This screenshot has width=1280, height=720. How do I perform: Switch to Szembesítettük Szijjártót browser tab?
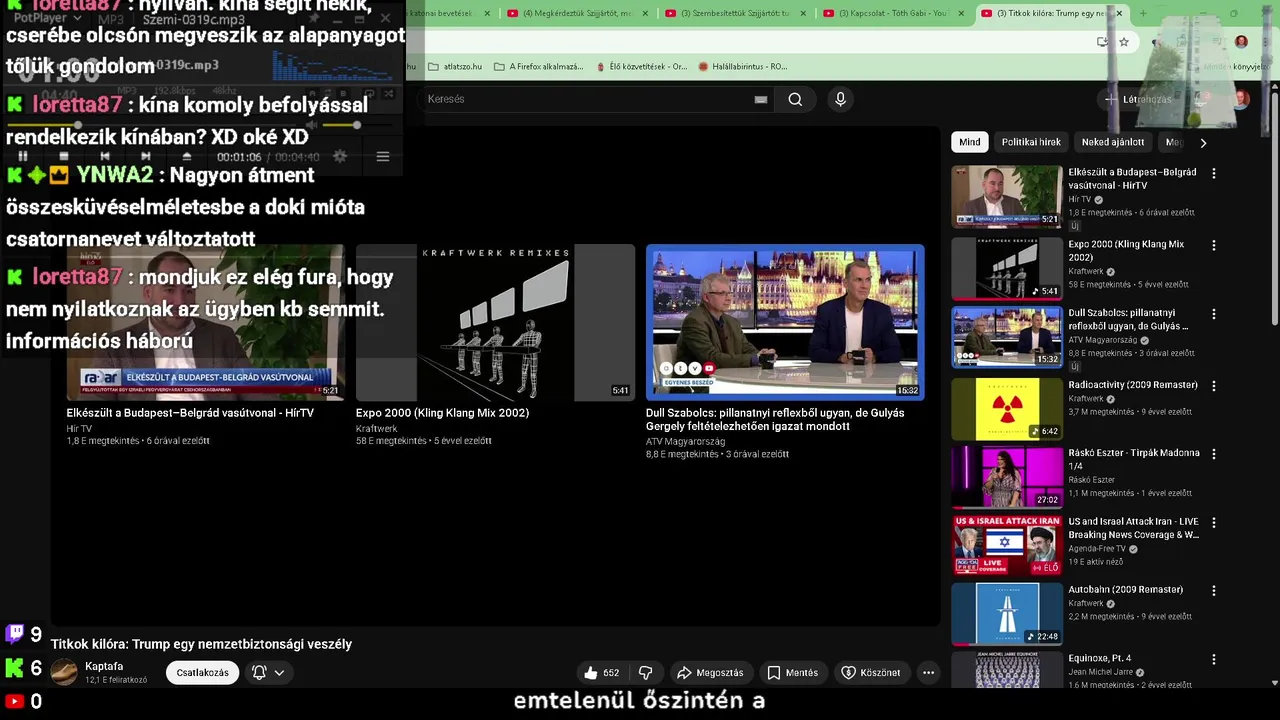pos(736,13)
